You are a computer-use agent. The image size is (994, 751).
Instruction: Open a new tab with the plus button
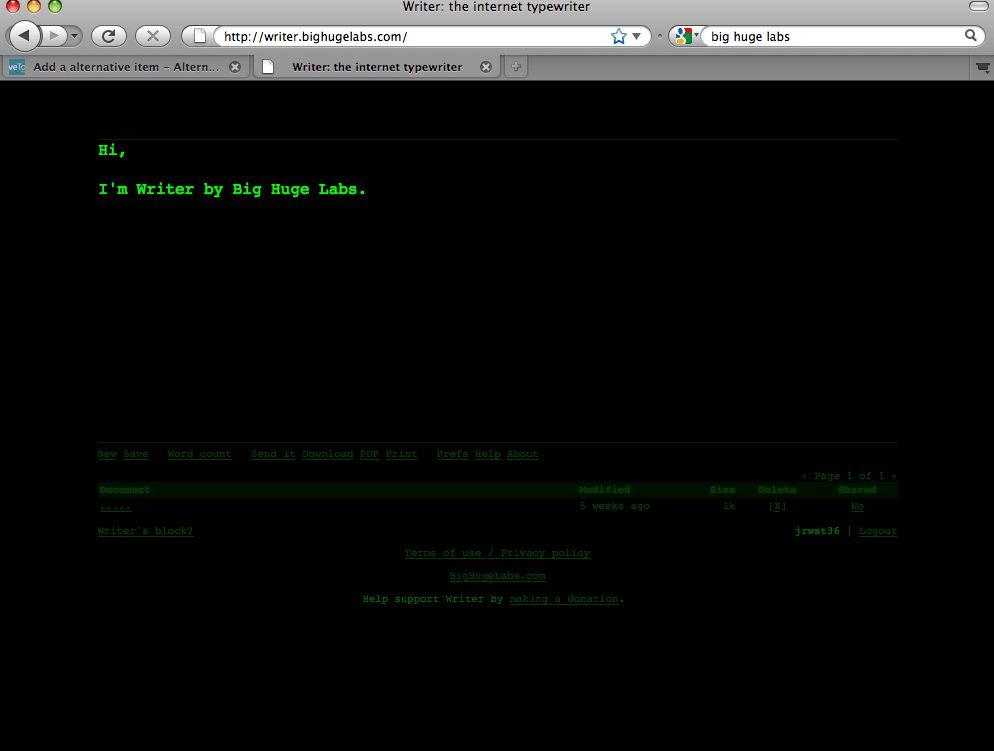[x=516, y=67]
